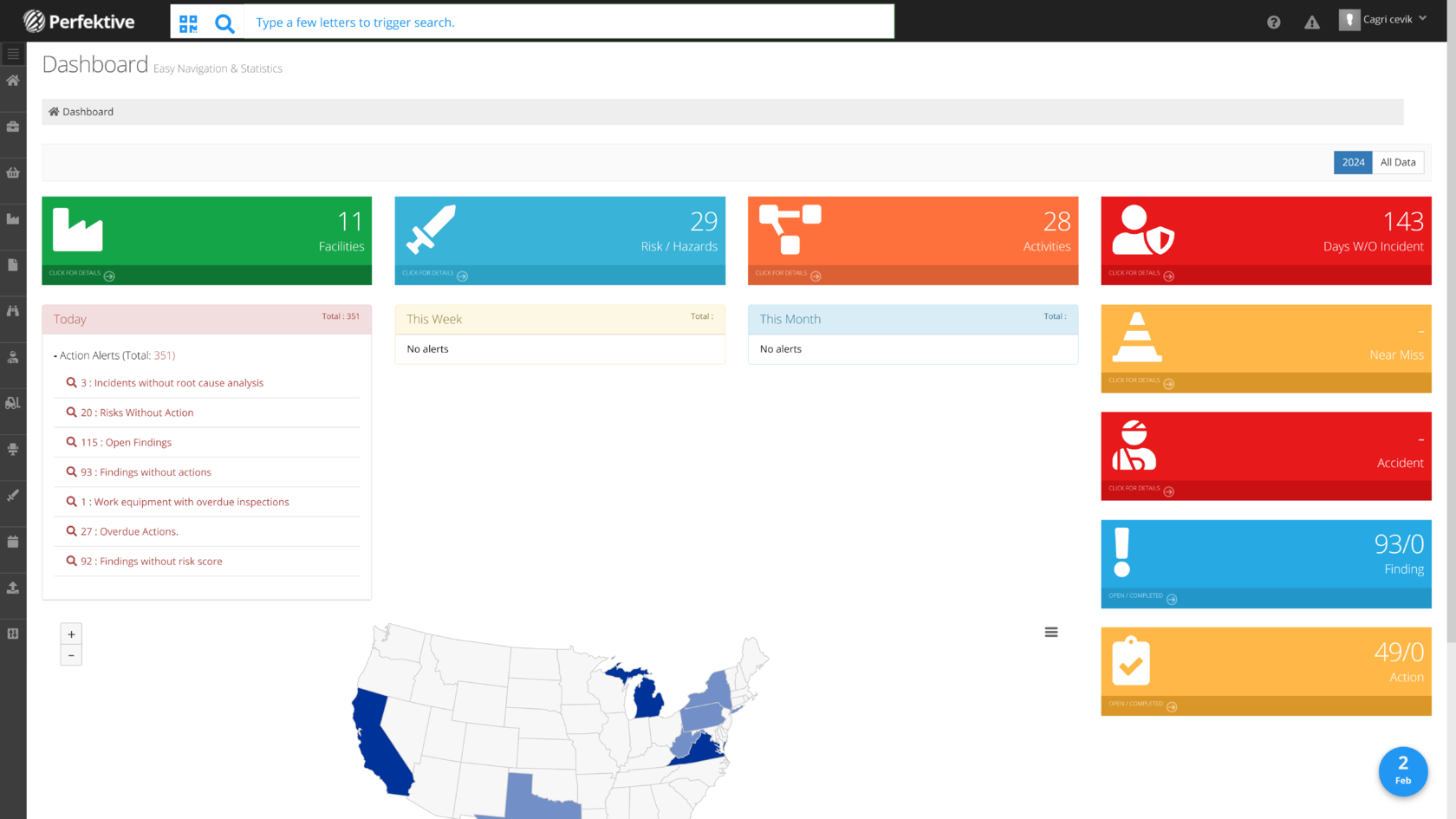
Task: Open the office chair sidebar icon
Action: point(13,449)
